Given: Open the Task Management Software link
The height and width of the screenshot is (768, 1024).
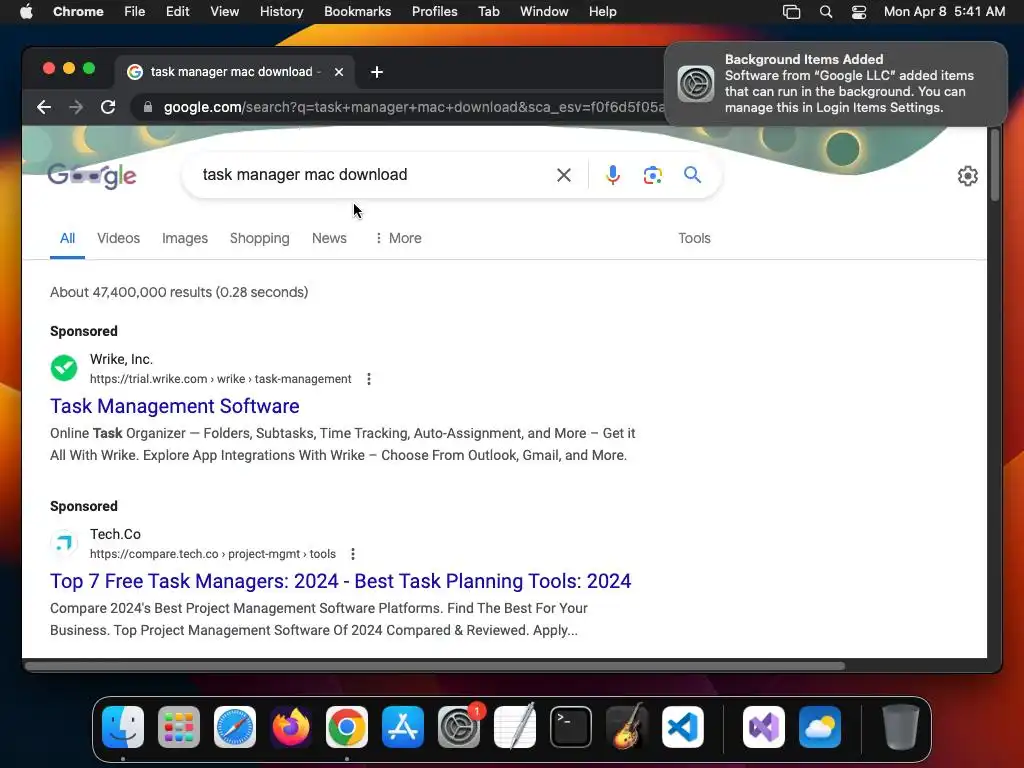Looking at the screenshot, I should (x=174, y=406).
